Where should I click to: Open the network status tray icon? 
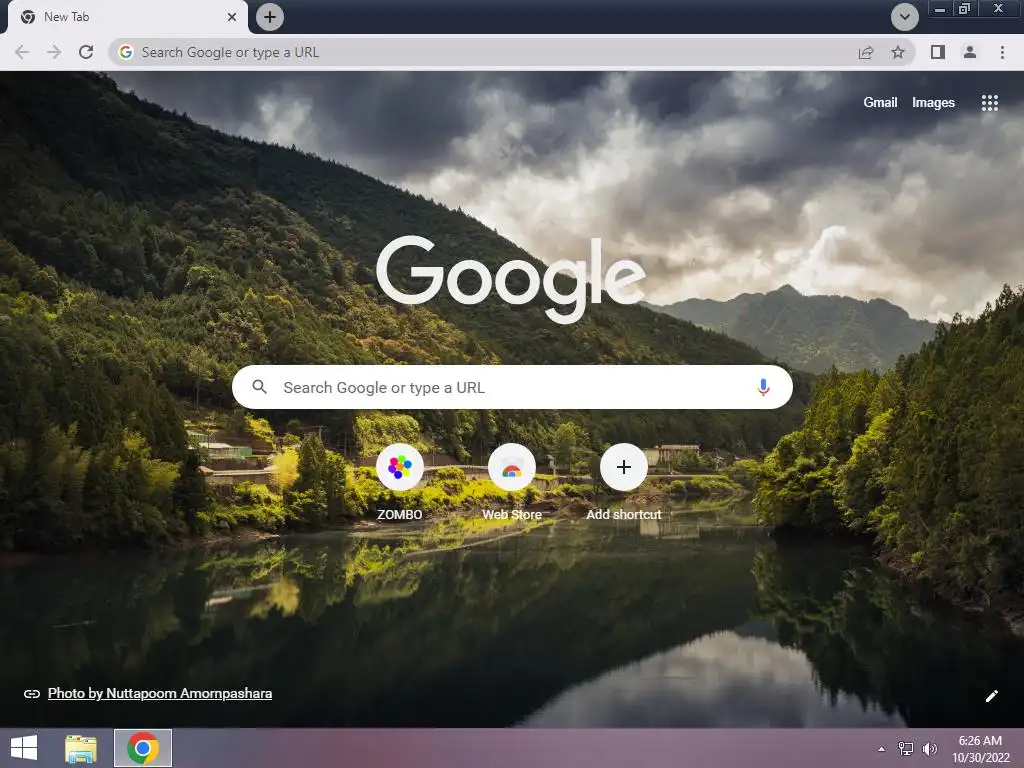[906, 748]
